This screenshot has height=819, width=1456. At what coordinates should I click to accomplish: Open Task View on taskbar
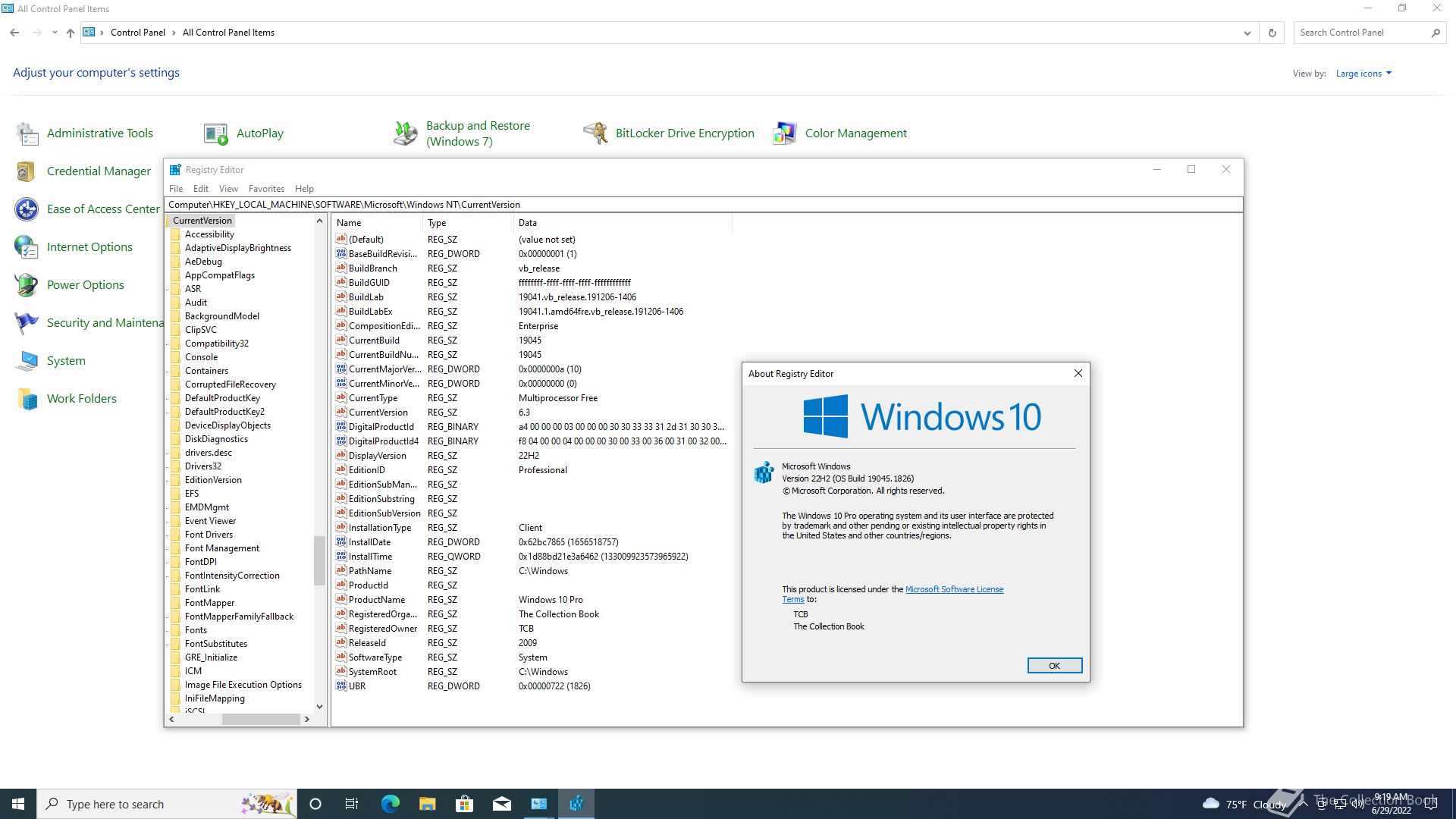[x=352, y=804]
